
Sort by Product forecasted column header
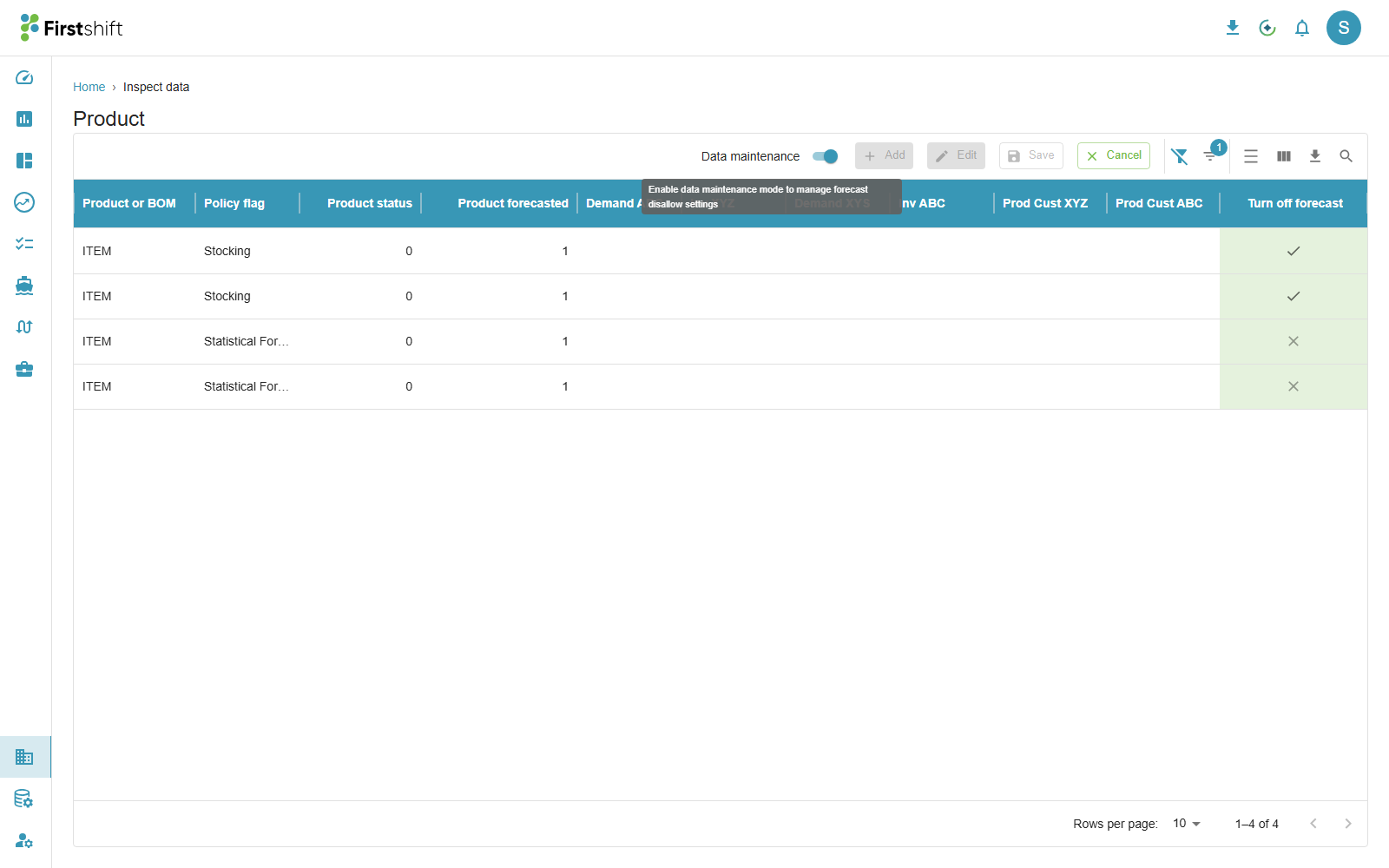pyautogui.click(x=513, y=203)
